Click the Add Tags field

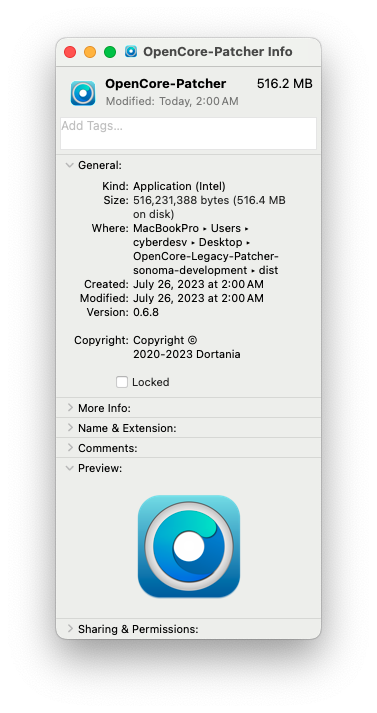[188, 133]
